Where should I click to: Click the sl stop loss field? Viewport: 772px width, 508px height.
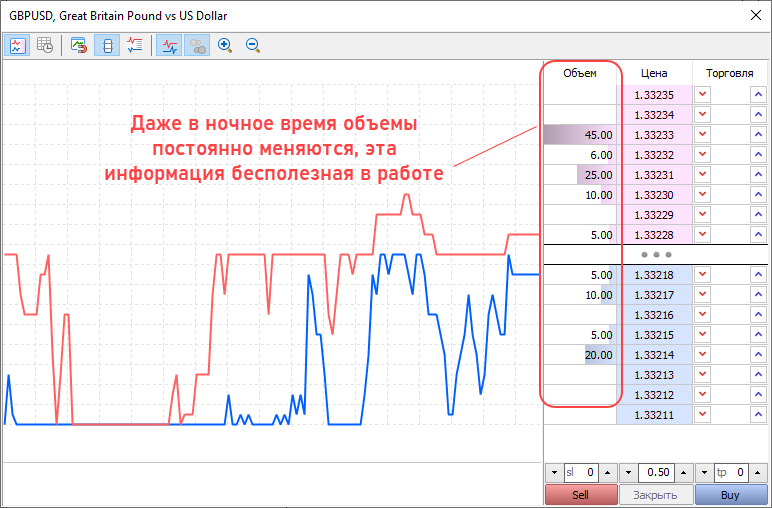(x=581, y=473)
